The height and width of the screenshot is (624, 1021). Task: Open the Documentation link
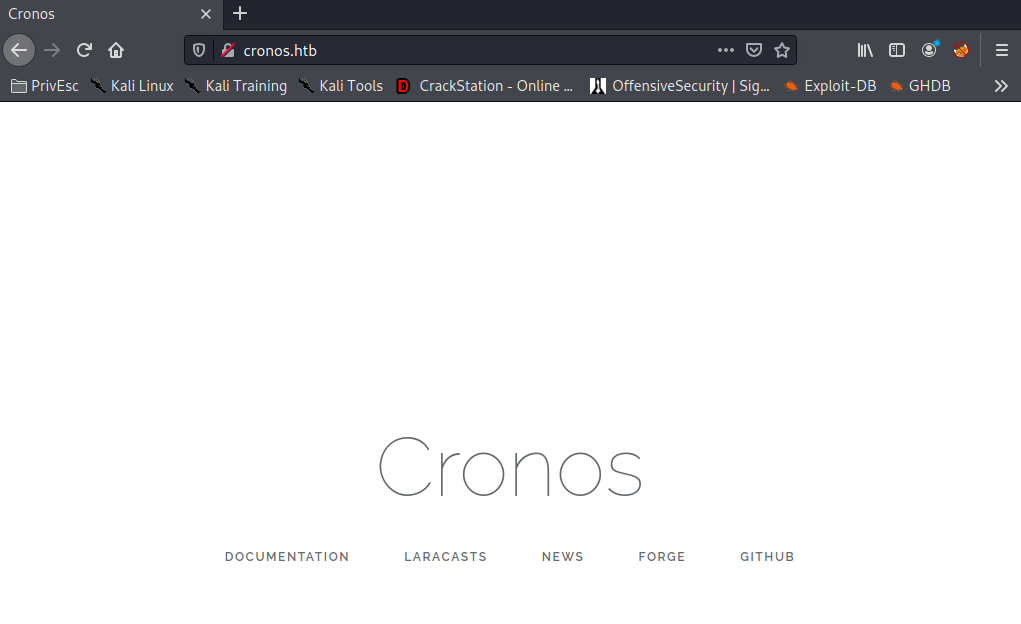(x=287, y=557)
